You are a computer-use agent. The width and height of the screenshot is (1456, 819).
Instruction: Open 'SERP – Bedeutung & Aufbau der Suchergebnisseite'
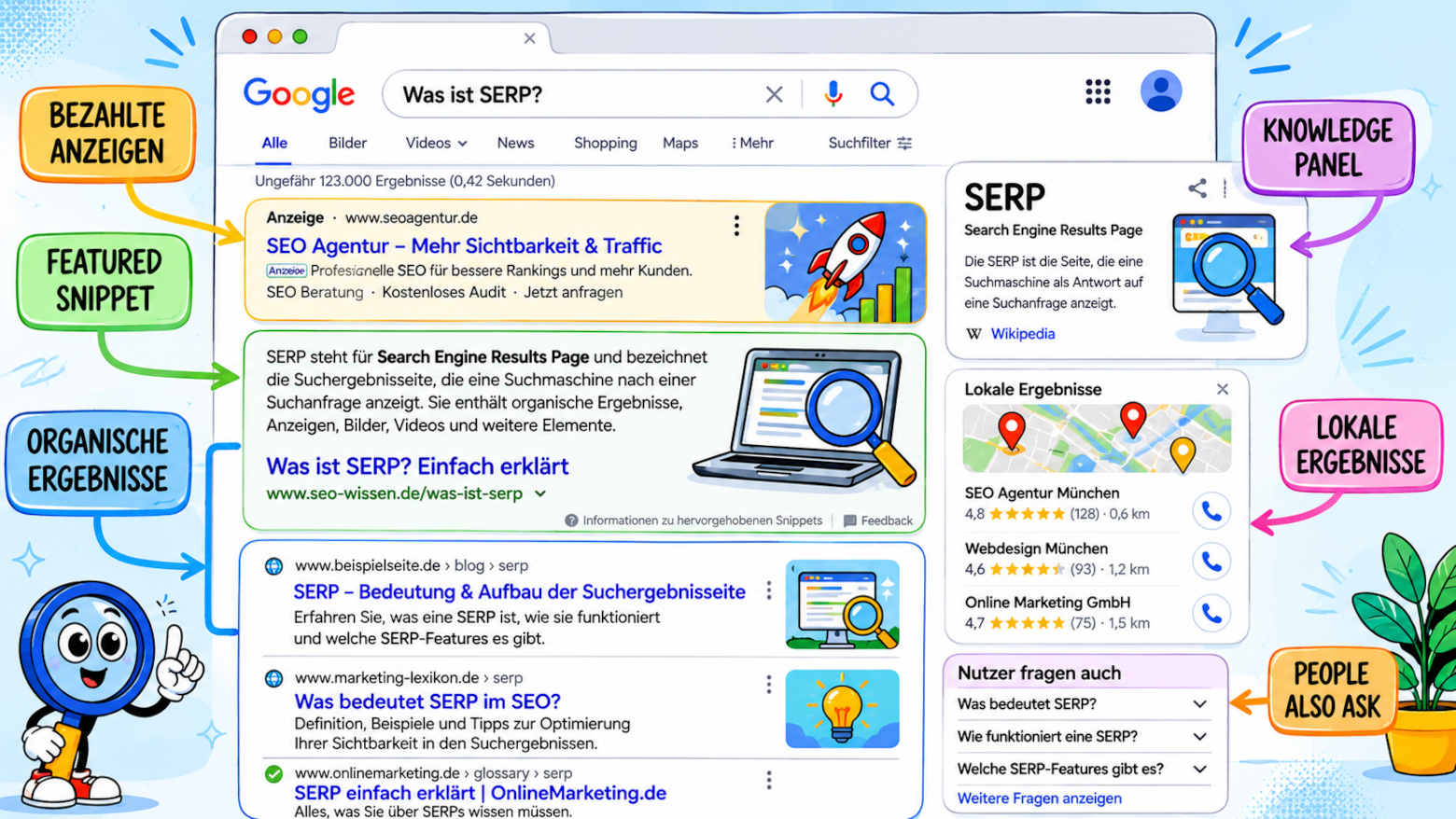coord(519,591)
